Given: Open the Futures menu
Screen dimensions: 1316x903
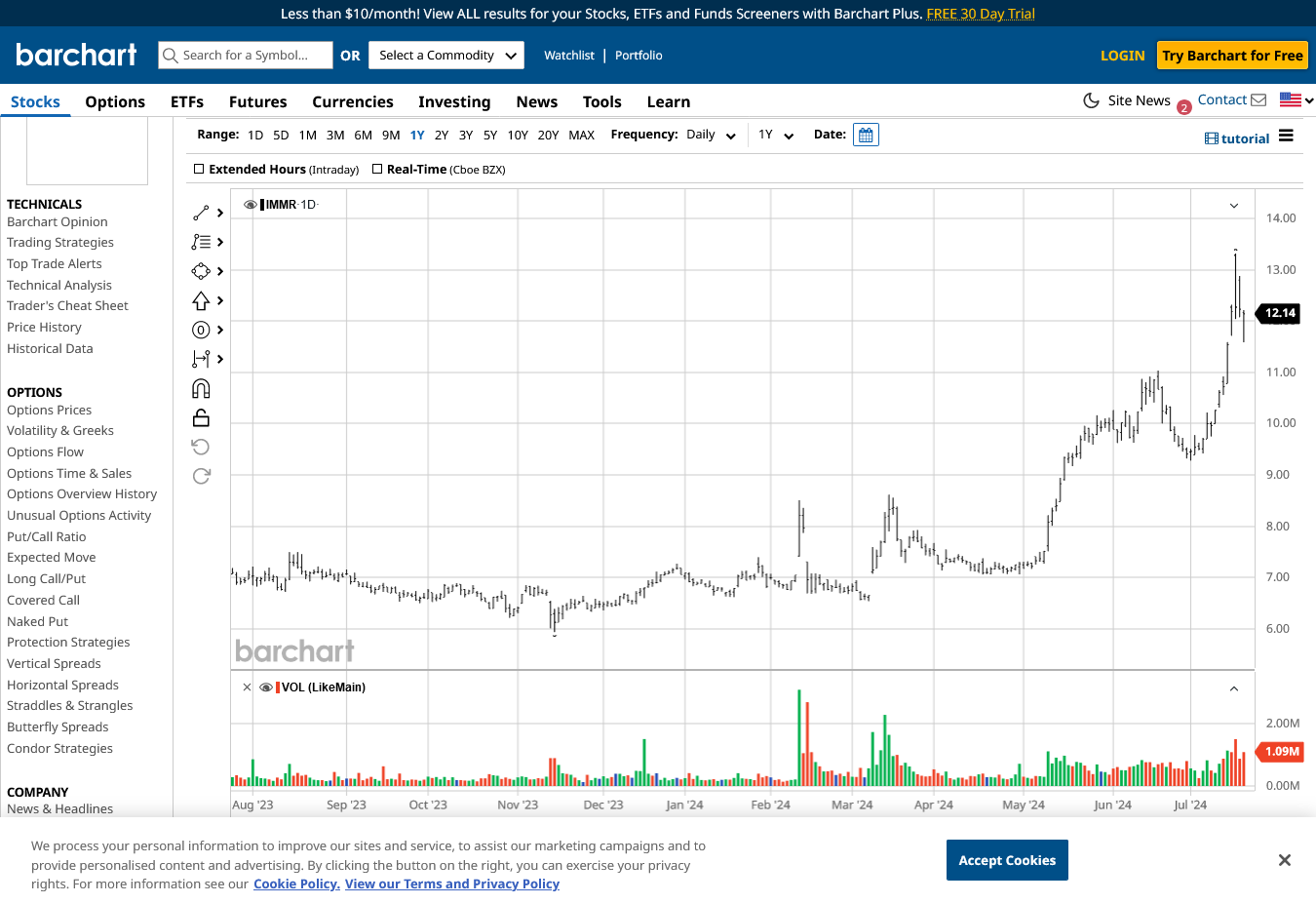Looking at the screenshot, I should pos(258,101).
